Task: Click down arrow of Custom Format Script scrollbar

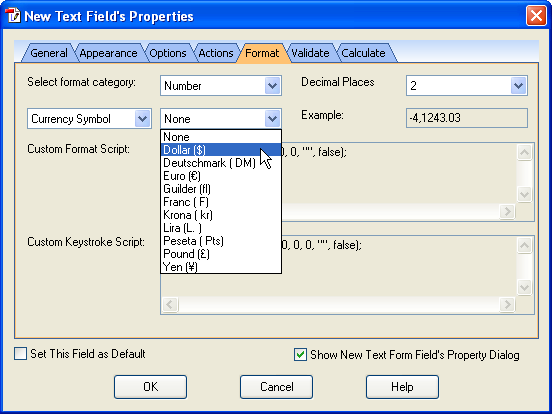Action: coord(524,194)
